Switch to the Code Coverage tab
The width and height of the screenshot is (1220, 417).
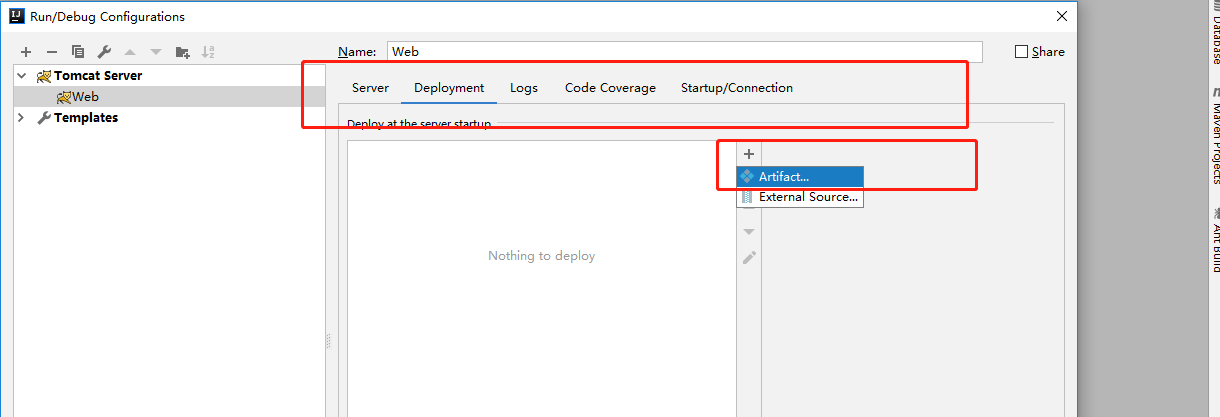click(x=610, y=88)
